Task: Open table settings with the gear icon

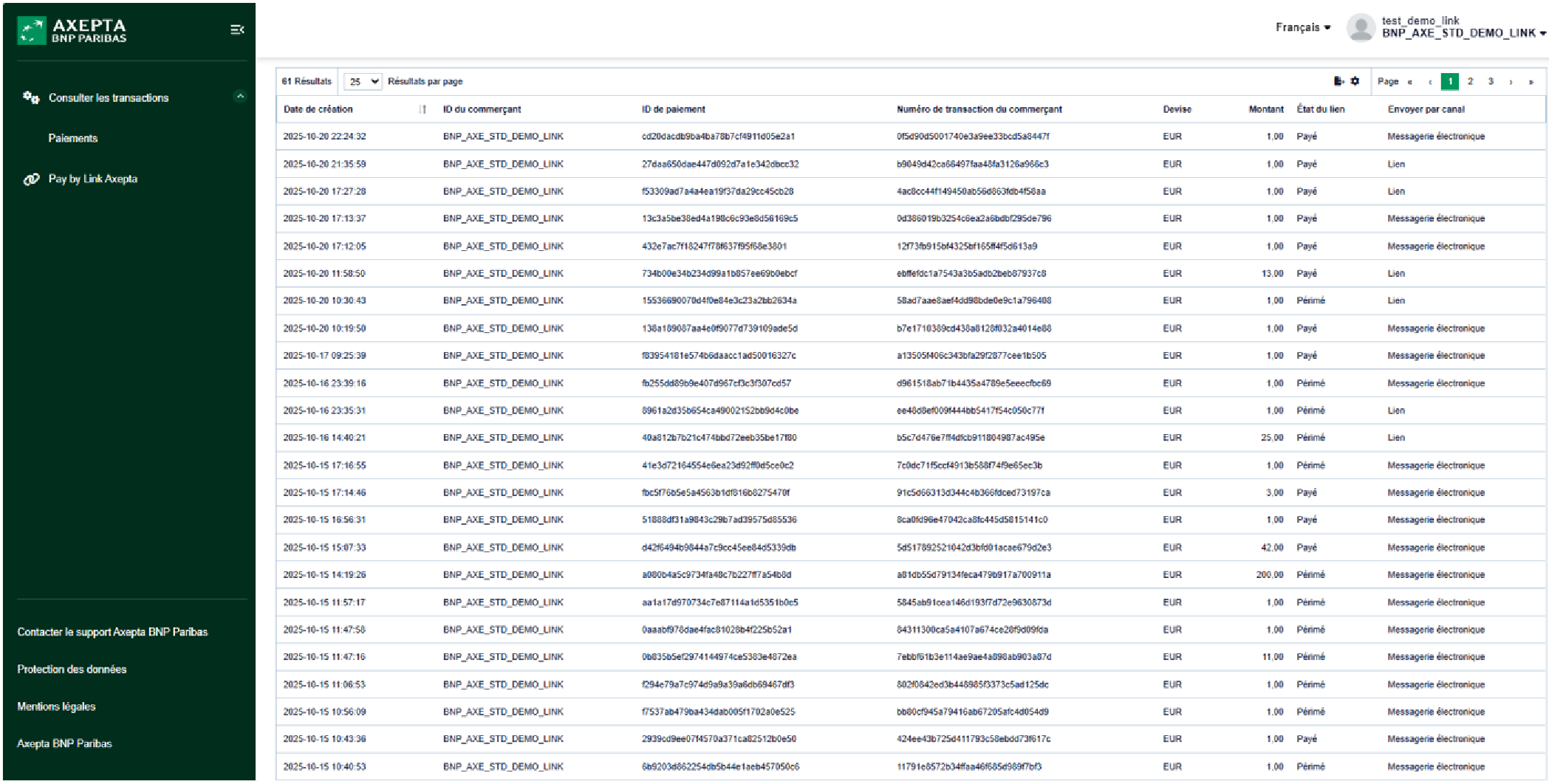Action: [1355, 81]
